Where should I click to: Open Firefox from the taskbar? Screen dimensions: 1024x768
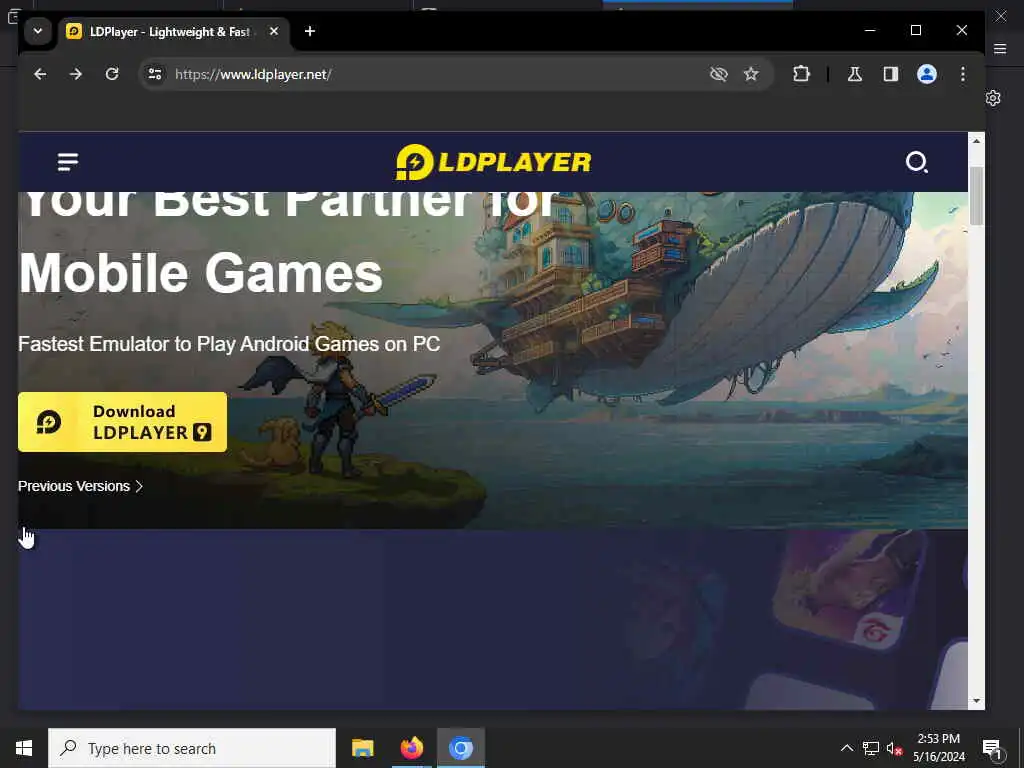(411, 748)
